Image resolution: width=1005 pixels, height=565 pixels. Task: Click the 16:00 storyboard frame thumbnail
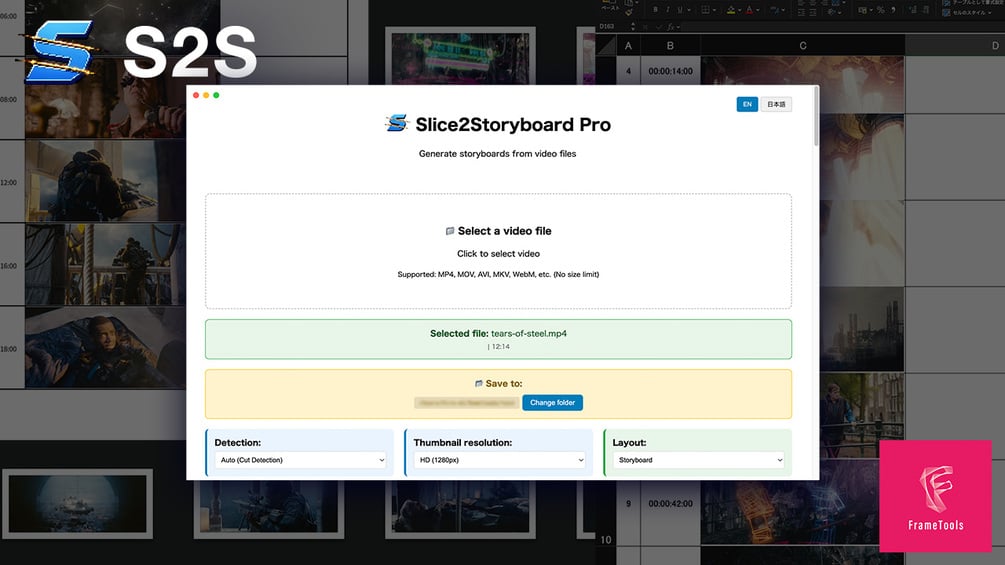(x=105, y=264)
